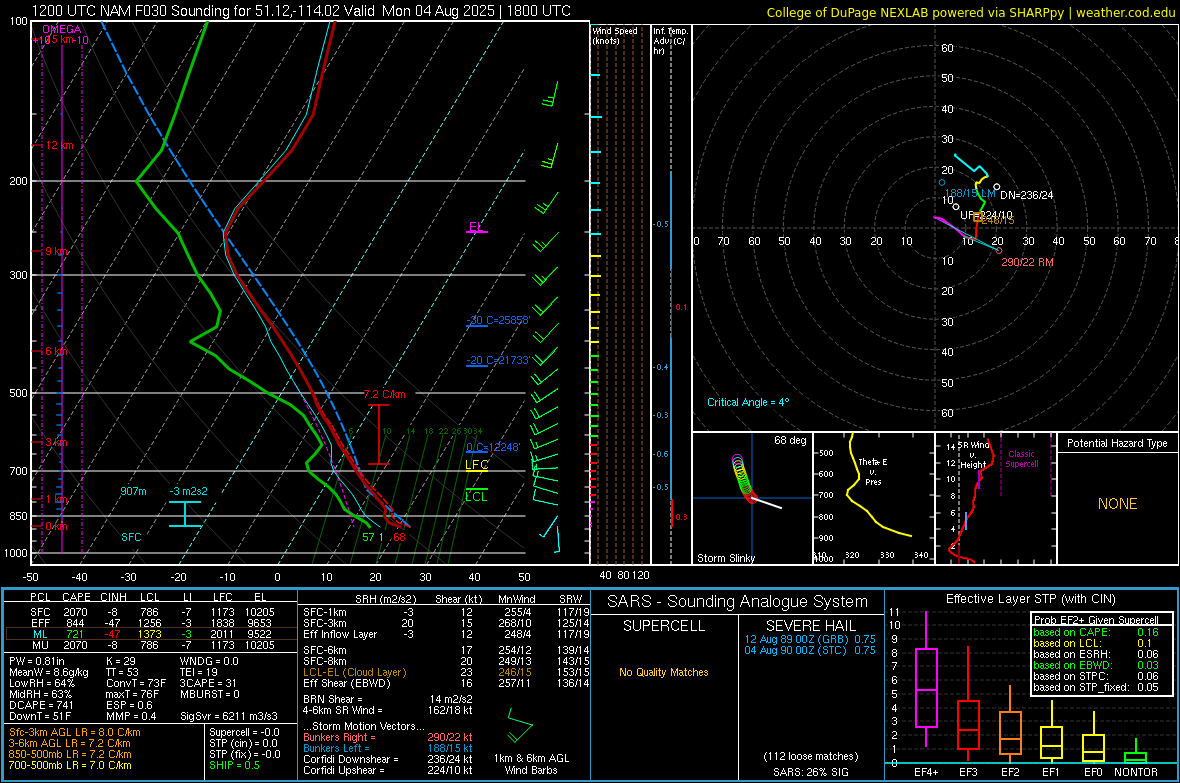Select the yellow LFC marker on Skew-T
Viewport: 1180px width, 783px height.
point(477,465)
